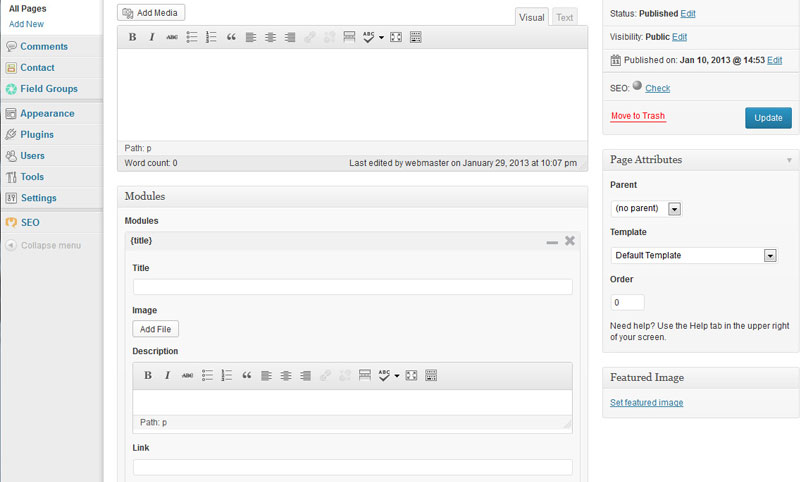Click the Add New page link
800x482 pixels.
(x=27, y=24)
